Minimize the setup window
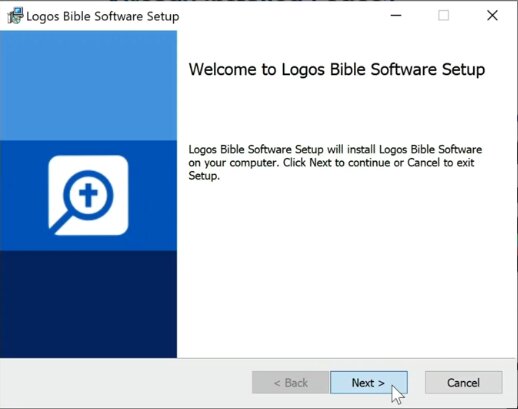This screenshot has width=518, height=409. [396, 15]
